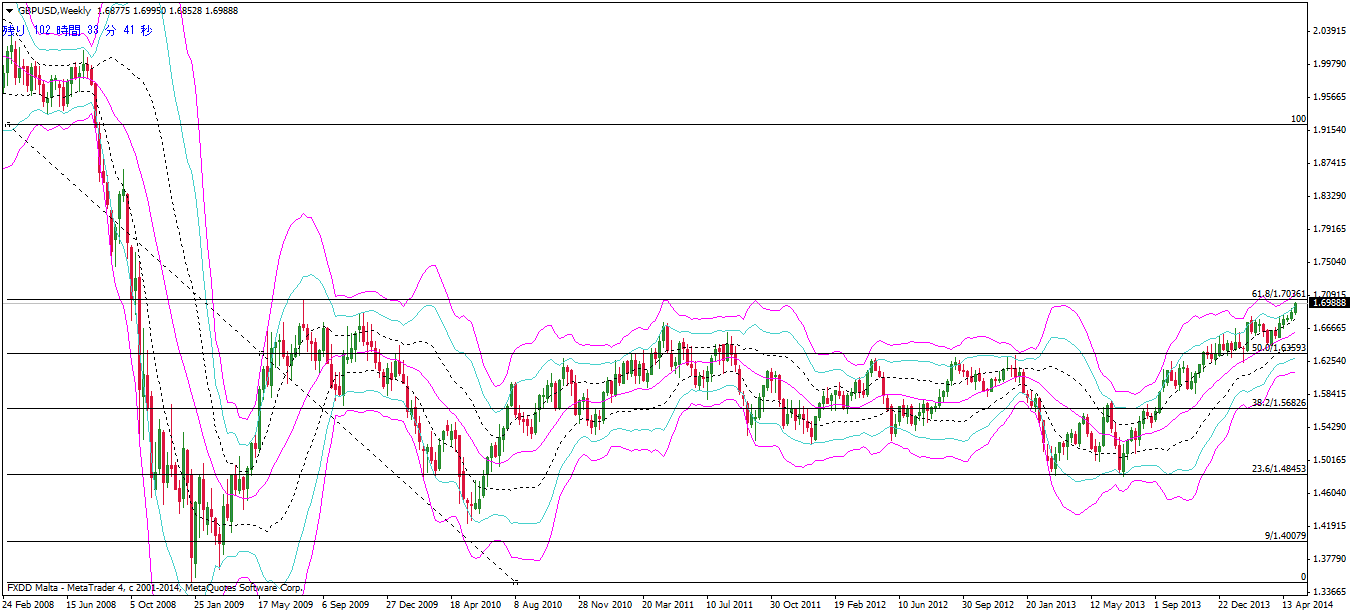This screenshot has height=613, width=1350.
Task: Select the Fibonacci 61.8/1.70361 level label
Action: [x=1279, y=294]
